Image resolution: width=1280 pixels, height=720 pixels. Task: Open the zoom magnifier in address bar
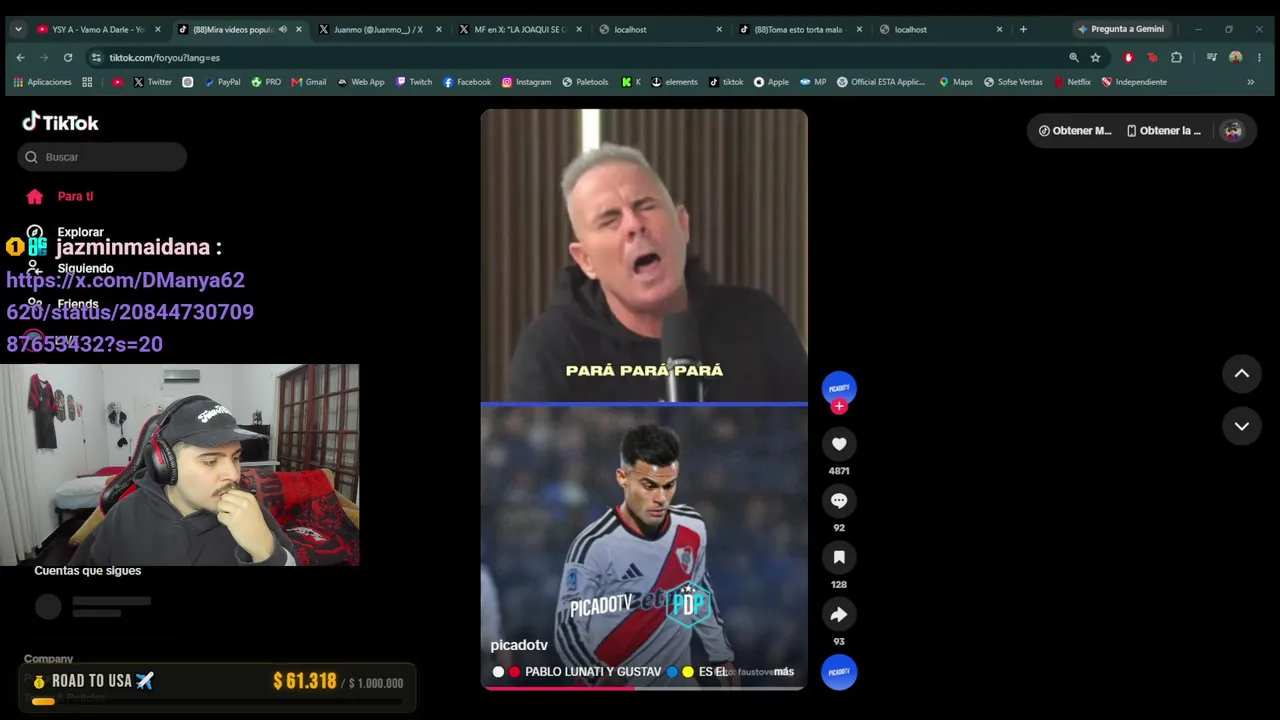pos(1074,58)
